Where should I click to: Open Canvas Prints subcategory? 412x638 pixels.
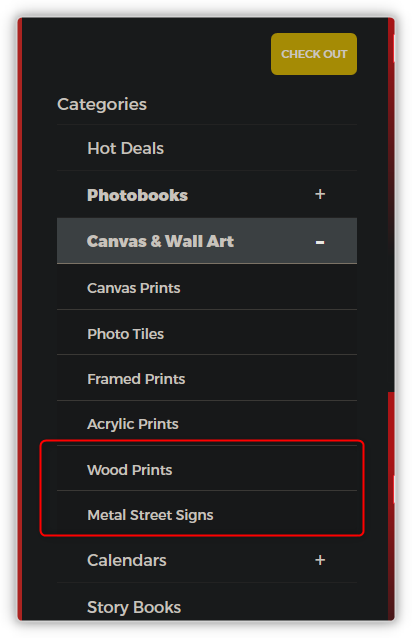[133, 288]
